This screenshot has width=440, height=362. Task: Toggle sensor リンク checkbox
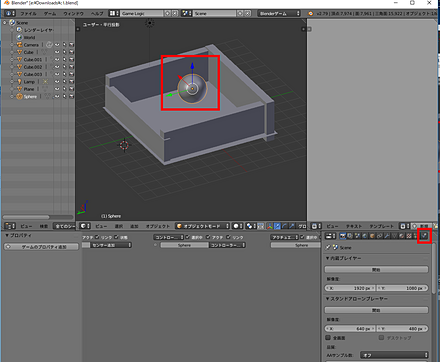tap(97, 237)
